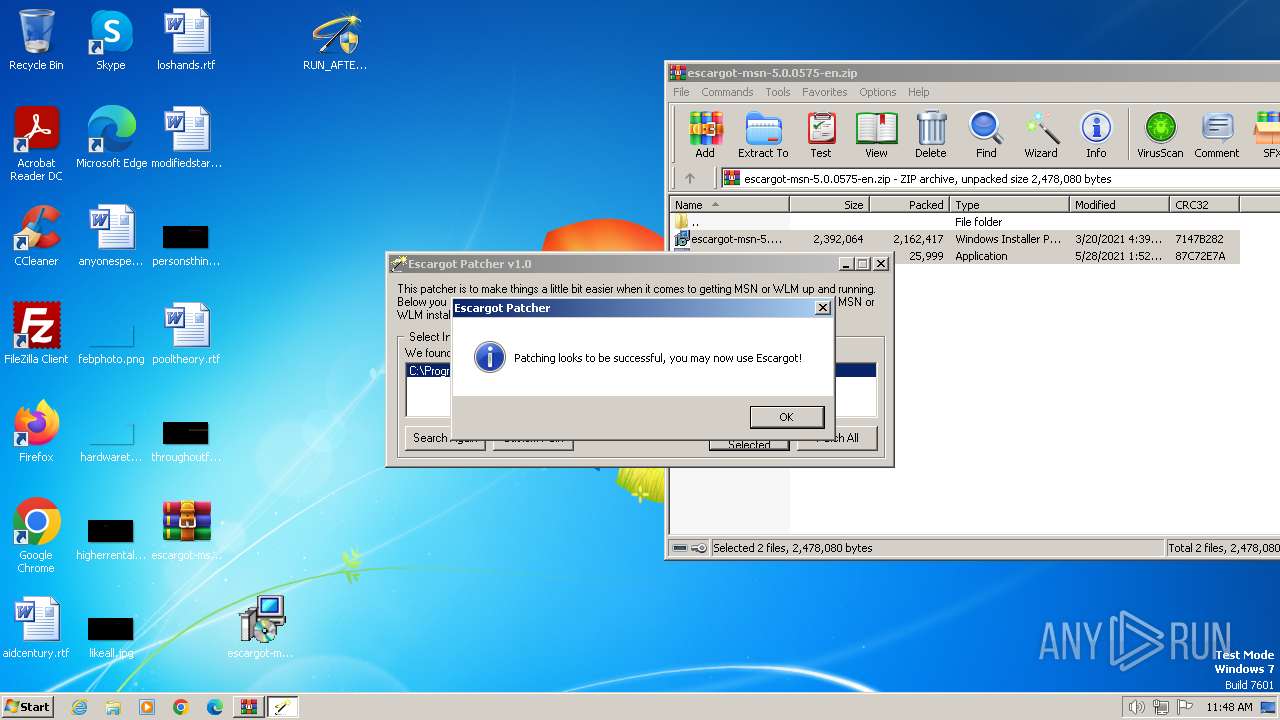The height and width of the screenshot is (720, 1280).
Task: Click the View tool in WinRAR
Action: click(x=876, y=135)
